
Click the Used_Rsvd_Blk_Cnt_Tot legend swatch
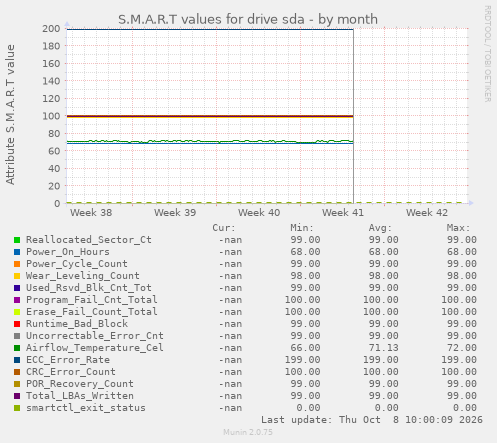pos(17,288)
